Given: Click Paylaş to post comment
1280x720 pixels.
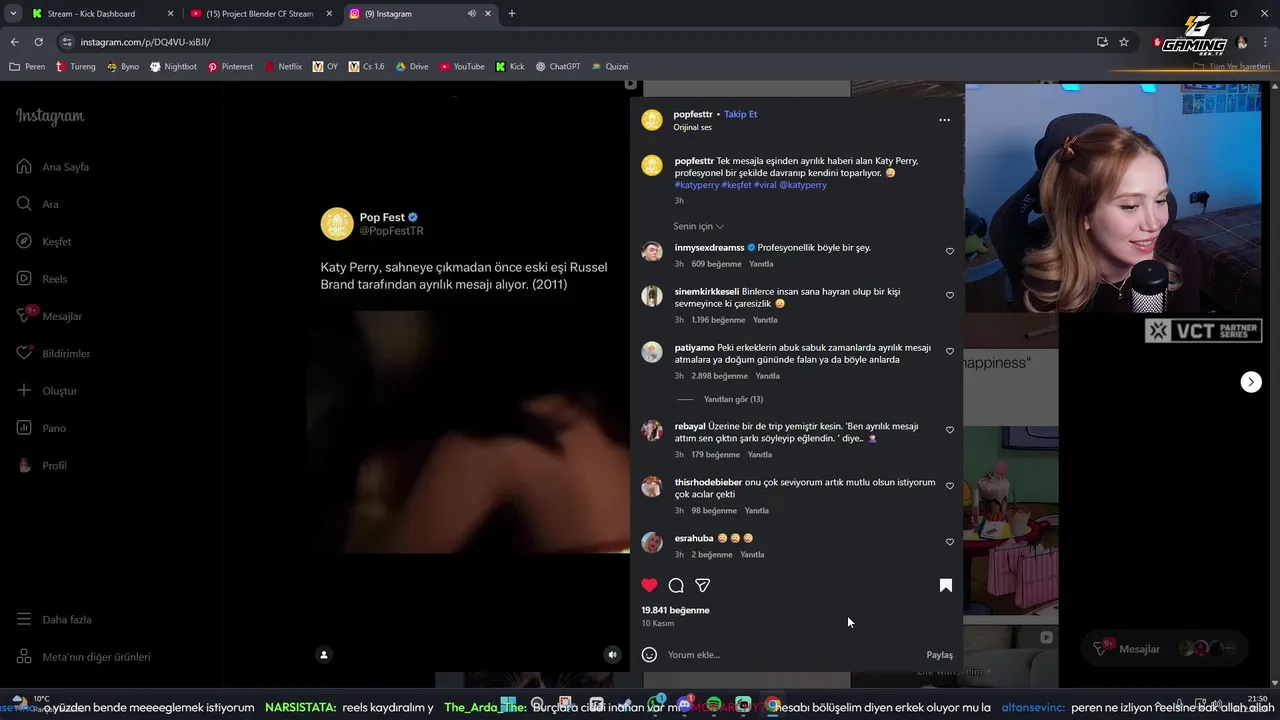Looking at the screenshot, I should click(x=940, y=655).
